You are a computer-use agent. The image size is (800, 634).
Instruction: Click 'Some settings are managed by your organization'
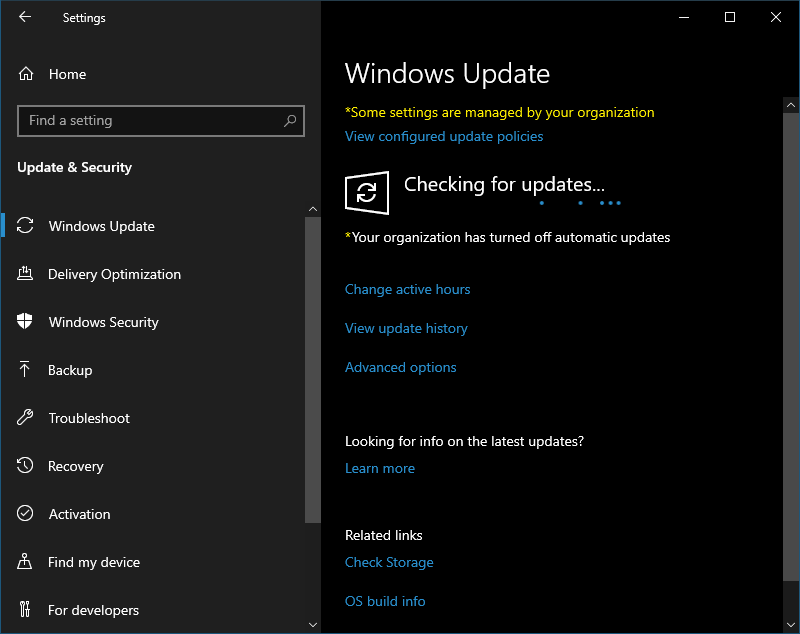(499, 112)
